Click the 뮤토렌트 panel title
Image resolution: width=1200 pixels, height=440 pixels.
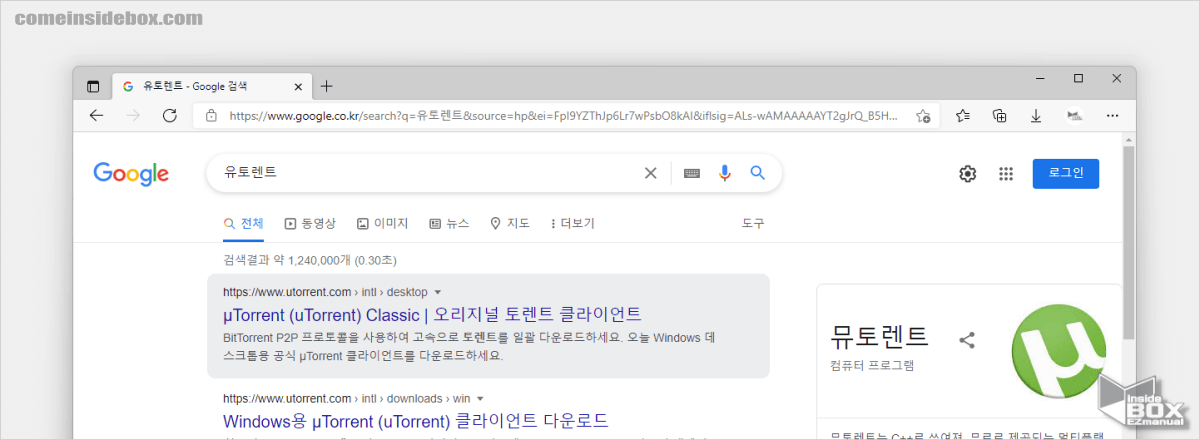[x=879, y=336]
